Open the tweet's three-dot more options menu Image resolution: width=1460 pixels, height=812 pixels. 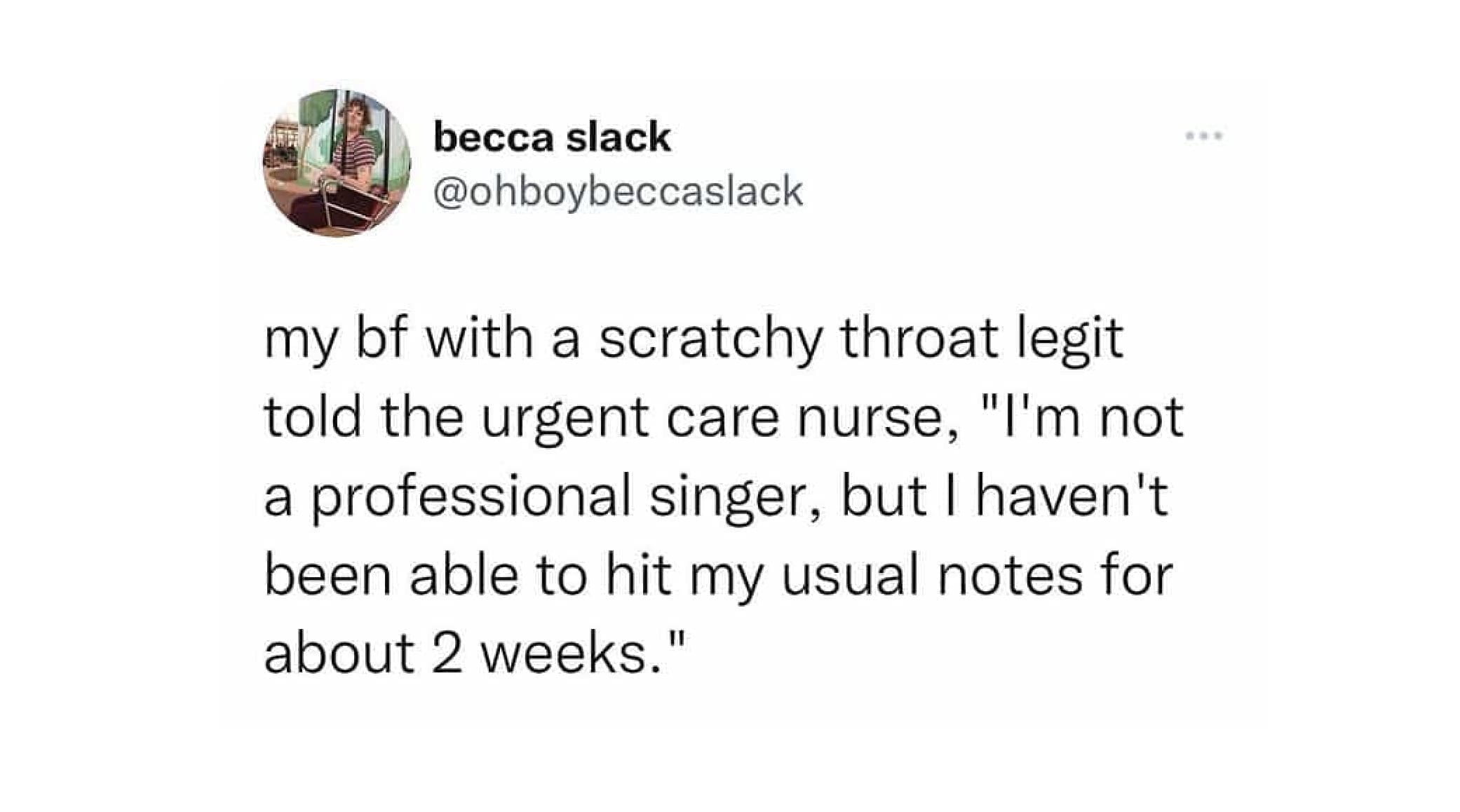click(1204, 136)
